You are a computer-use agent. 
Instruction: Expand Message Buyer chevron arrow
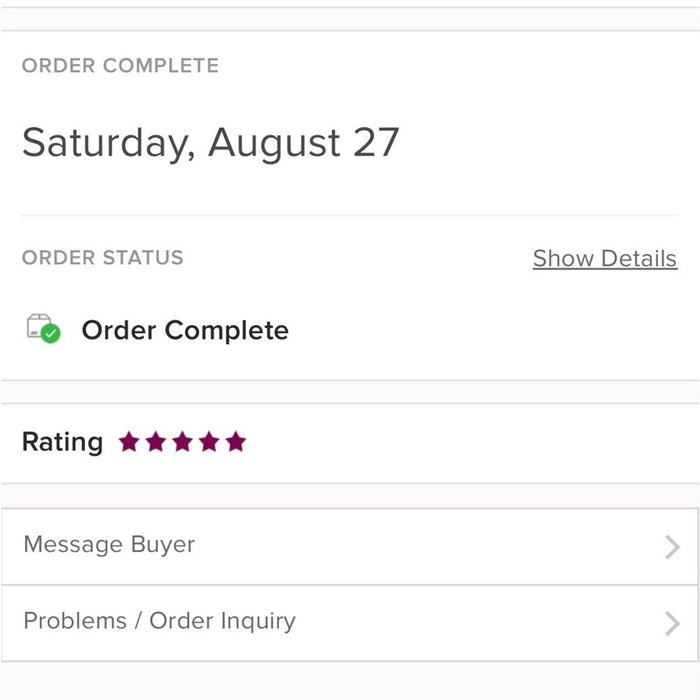(672, 547)
